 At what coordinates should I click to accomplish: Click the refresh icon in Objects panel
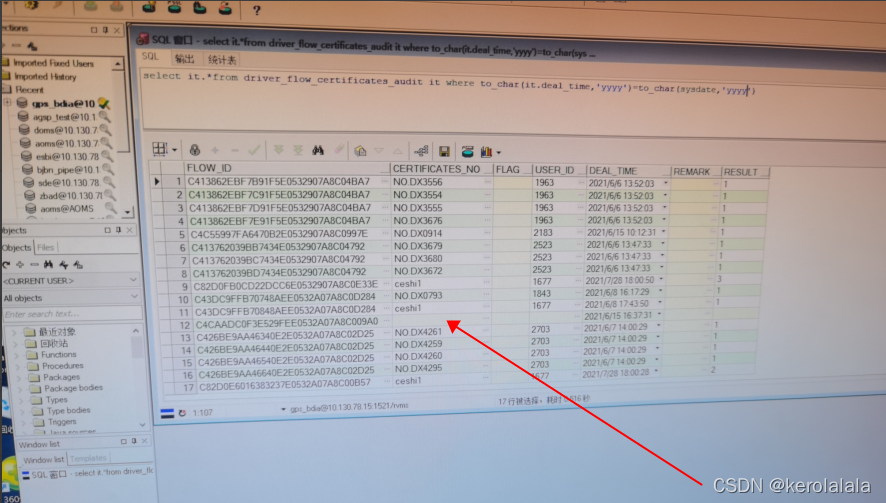(x=7, y=264)
